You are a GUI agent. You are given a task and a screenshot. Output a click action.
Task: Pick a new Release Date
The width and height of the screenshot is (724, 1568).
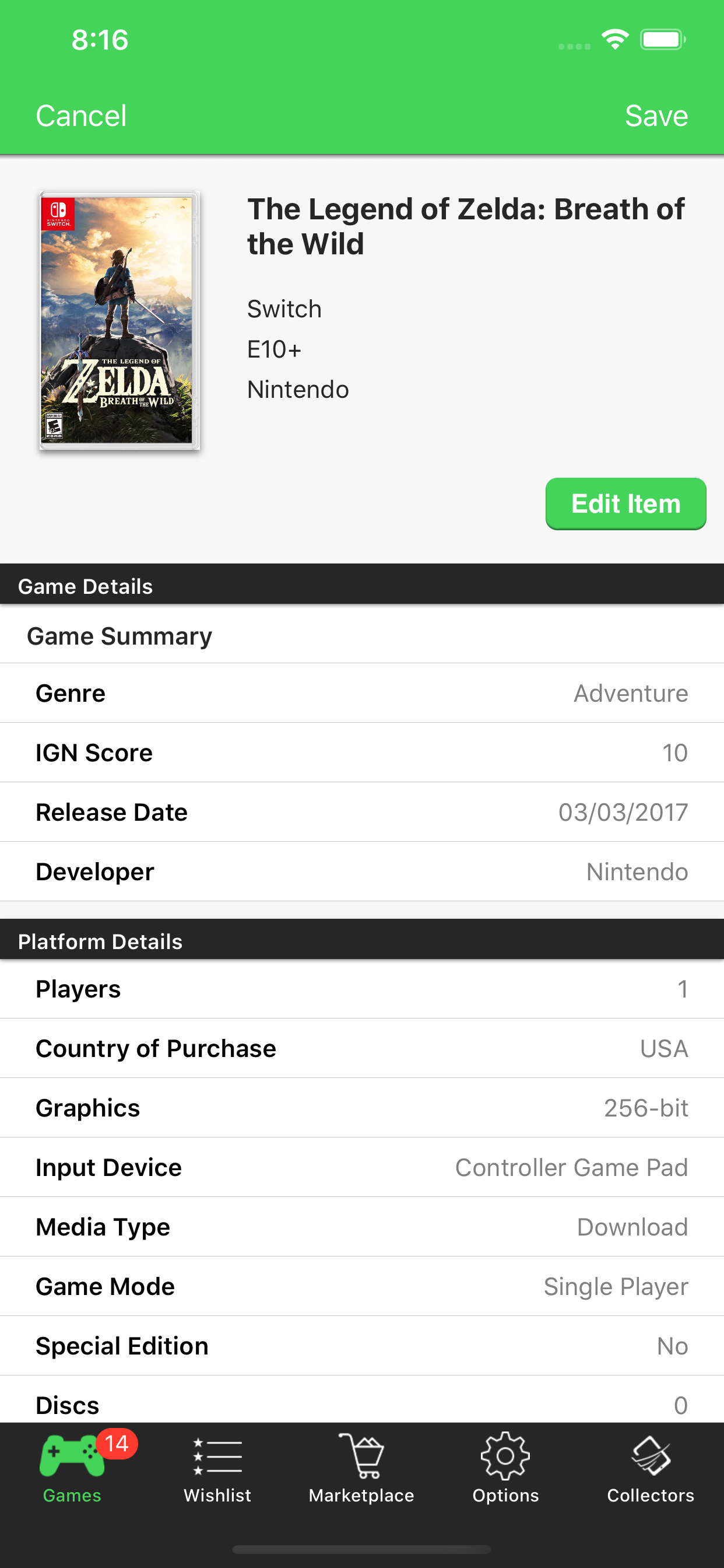(623, 813)
